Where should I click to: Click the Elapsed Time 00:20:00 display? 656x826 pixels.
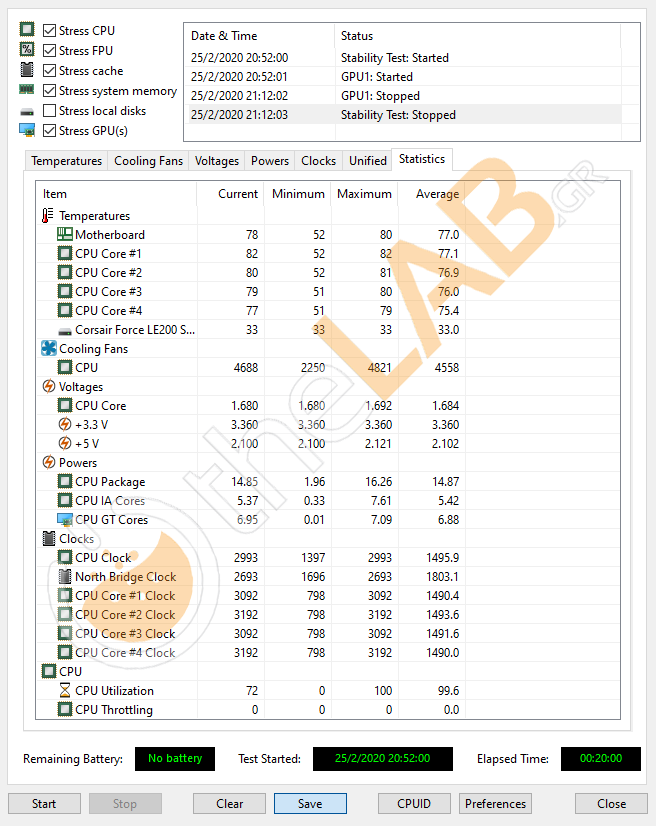[x=601, y=759]
